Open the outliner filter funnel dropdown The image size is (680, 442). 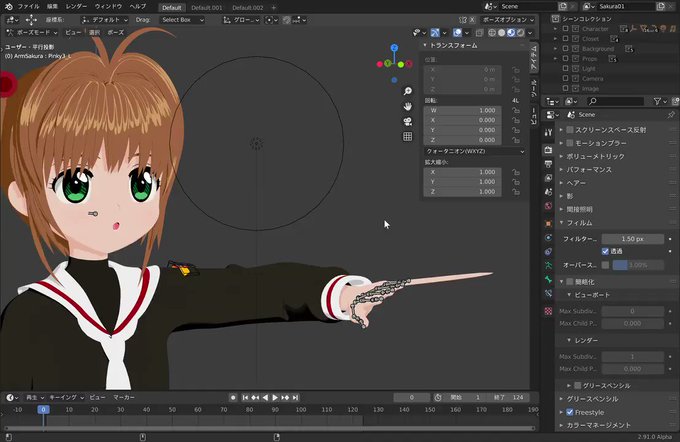click(x=660, y=101)
